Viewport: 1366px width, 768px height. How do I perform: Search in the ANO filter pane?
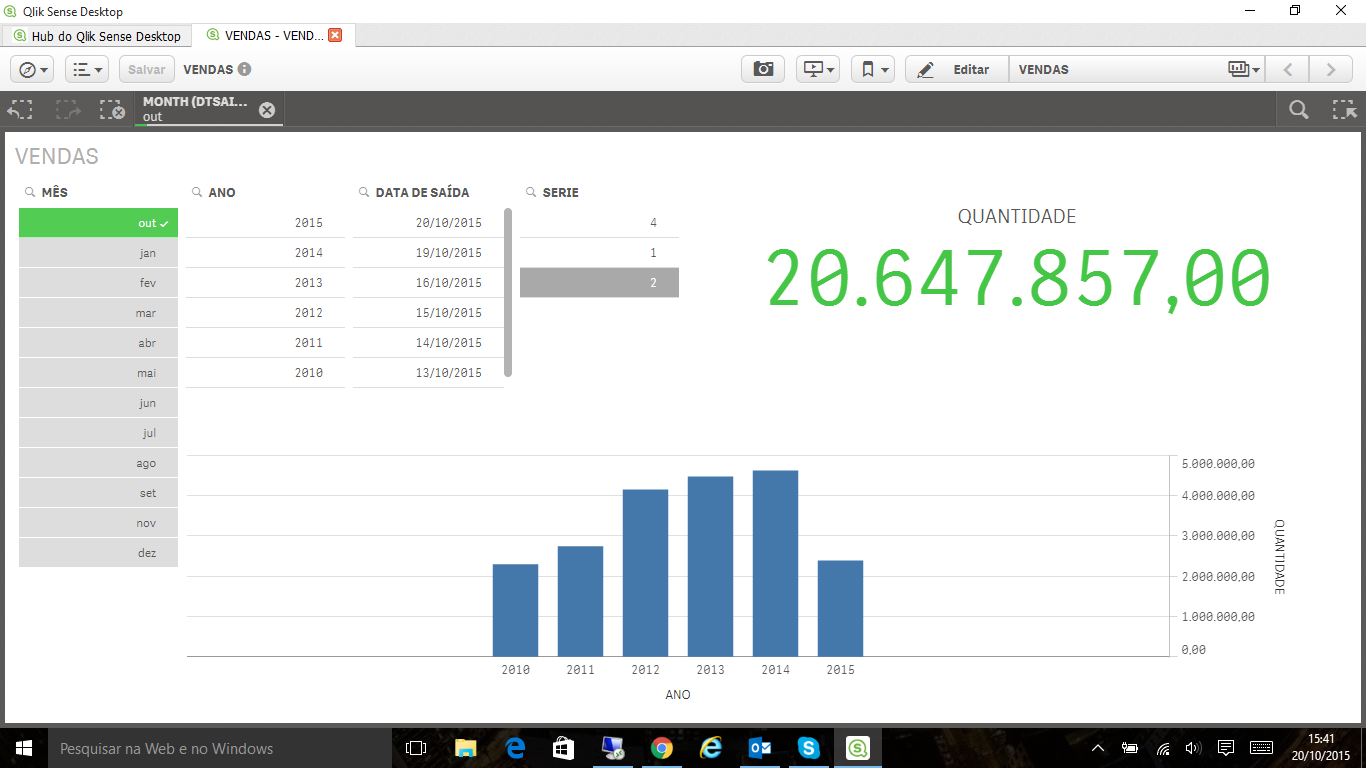click(197, 192)
